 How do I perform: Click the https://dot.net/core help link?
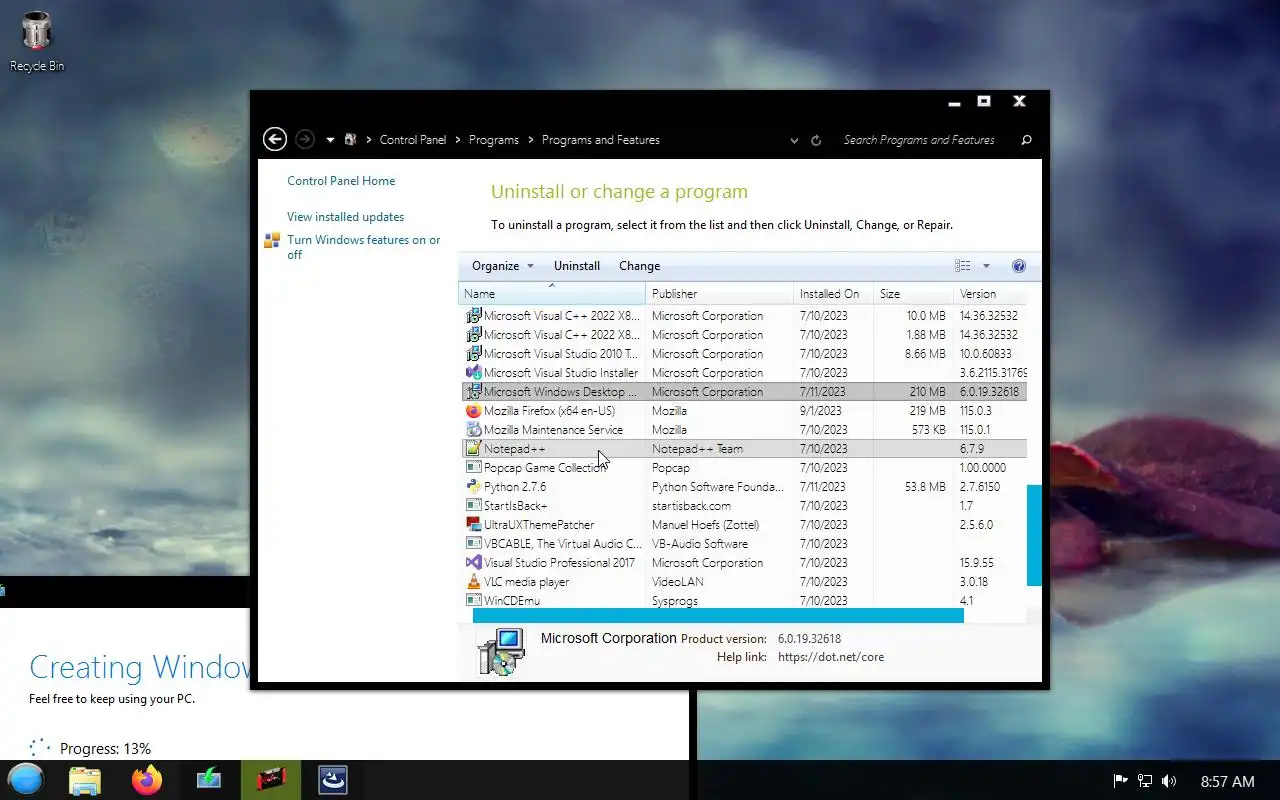pos(831,657)
